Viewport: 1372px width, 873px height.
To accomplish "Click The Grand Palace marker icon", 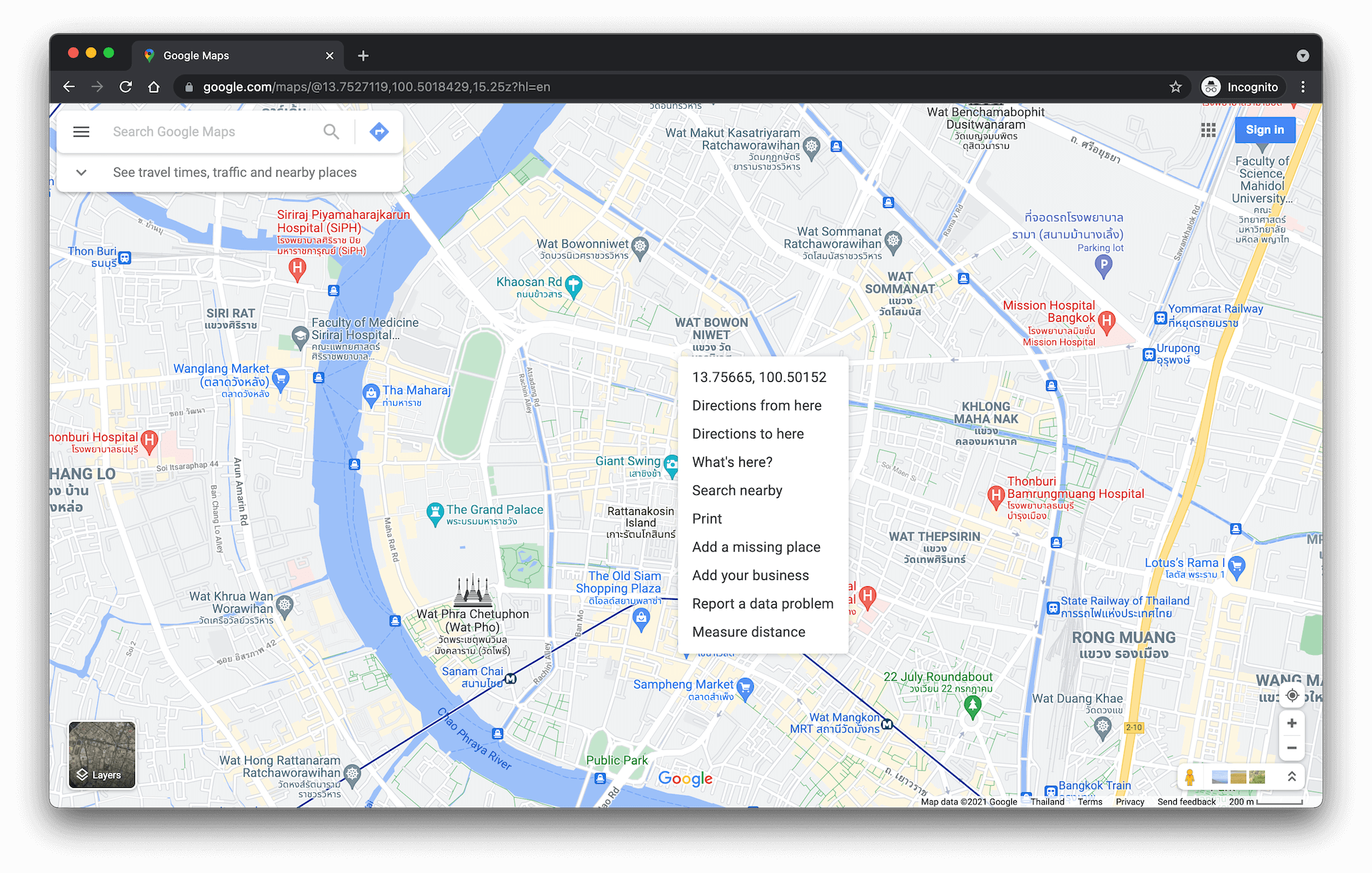I will [x=434, y=513].
